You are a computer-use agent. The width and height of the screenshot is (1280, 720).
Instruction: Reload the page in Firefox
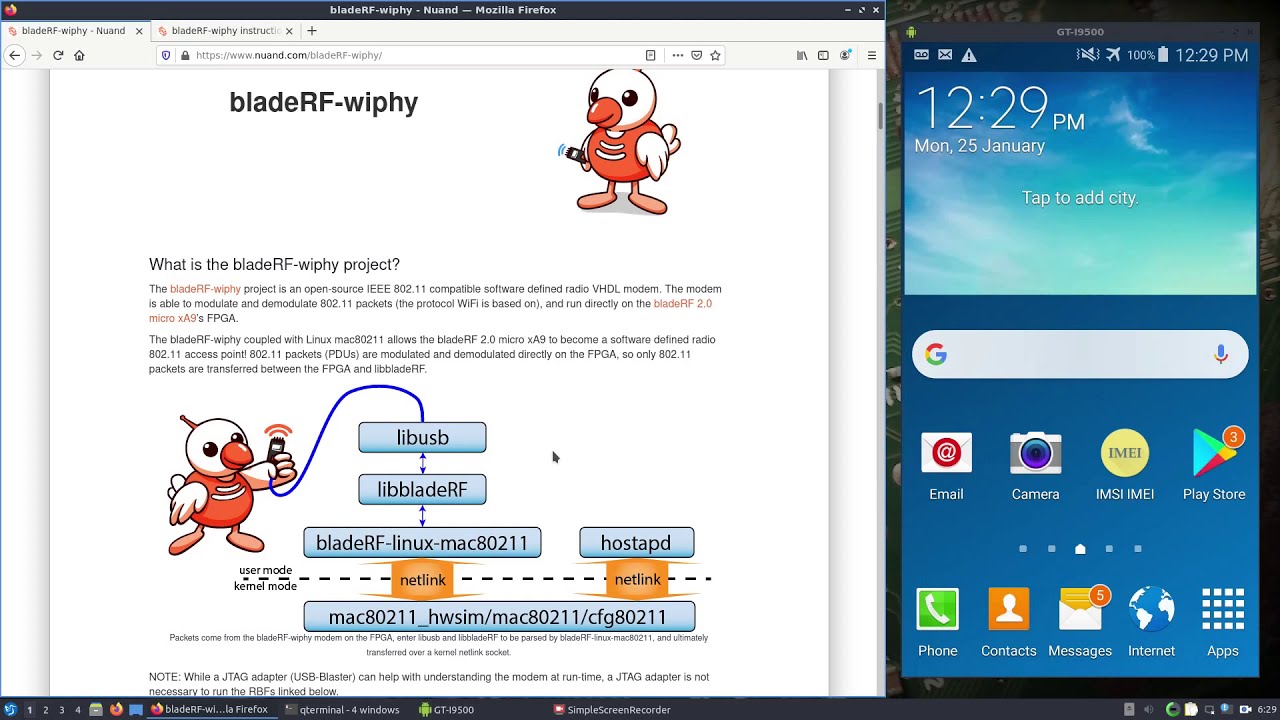(58, 55)
